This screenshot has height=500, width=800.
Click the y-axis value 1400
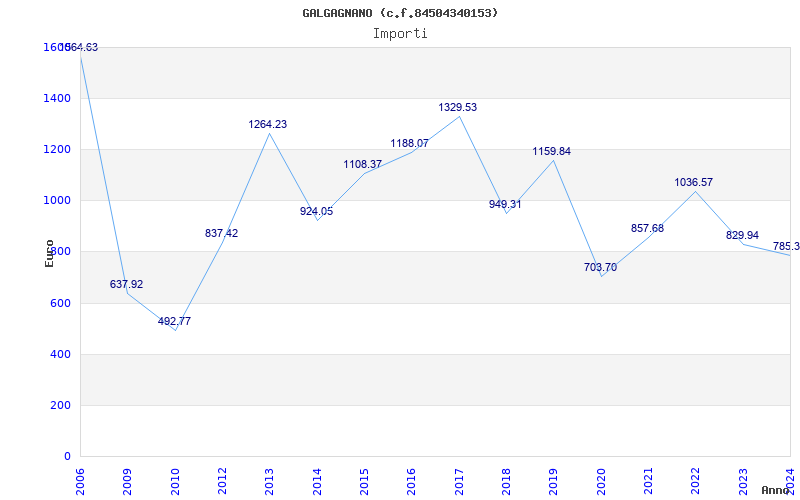pyautogui.click(x=55, y=98)
